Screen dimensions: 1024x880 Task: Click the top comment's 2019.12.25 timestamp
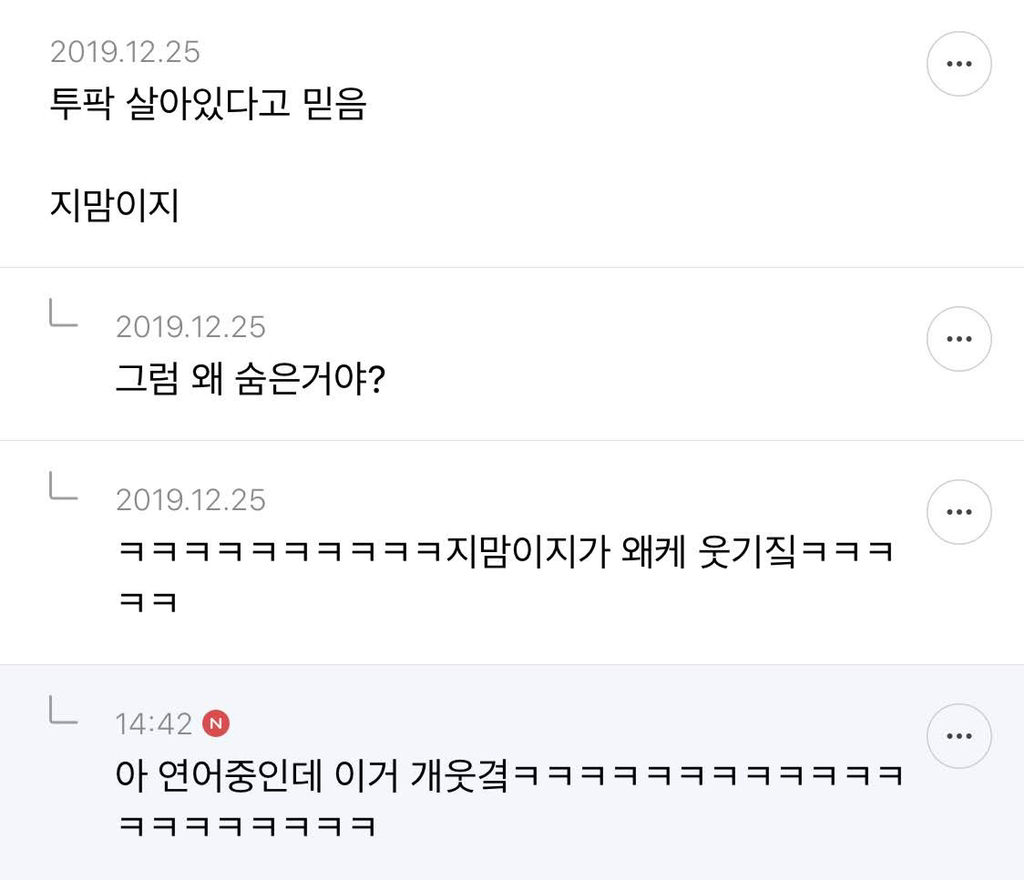125,51
